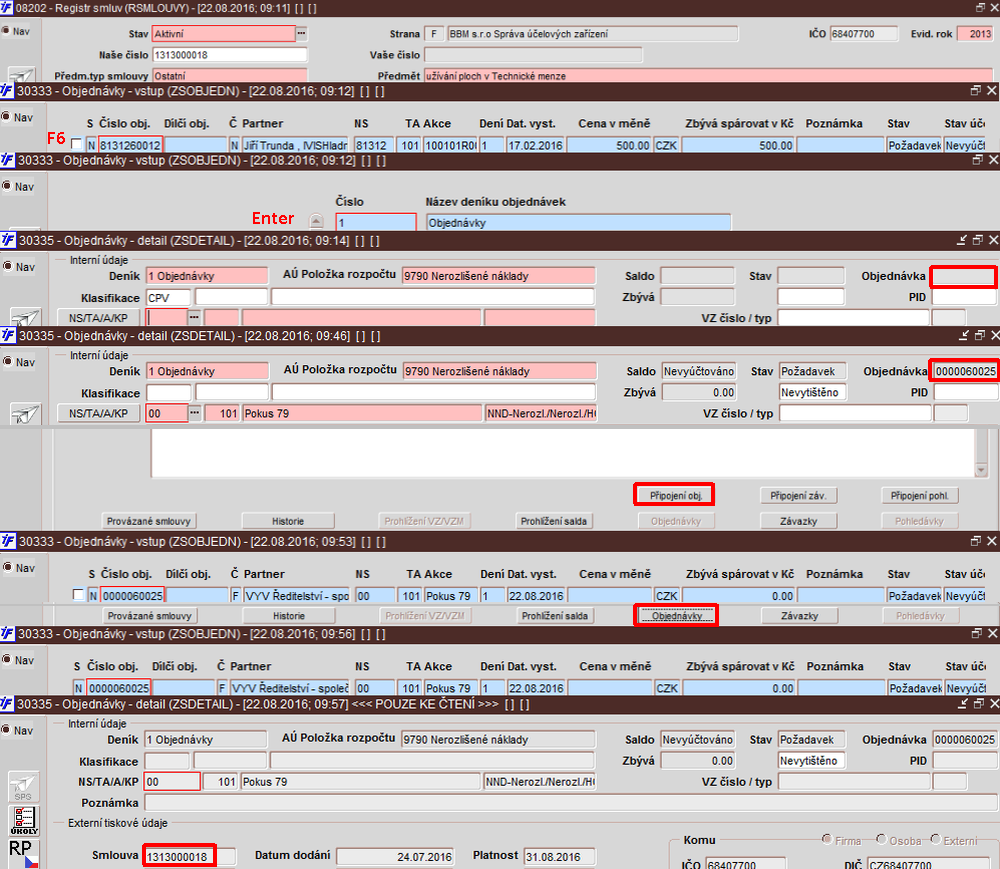
Task: Click Předm.typ smlouvy field Ostatní
Action: point(230,76)
